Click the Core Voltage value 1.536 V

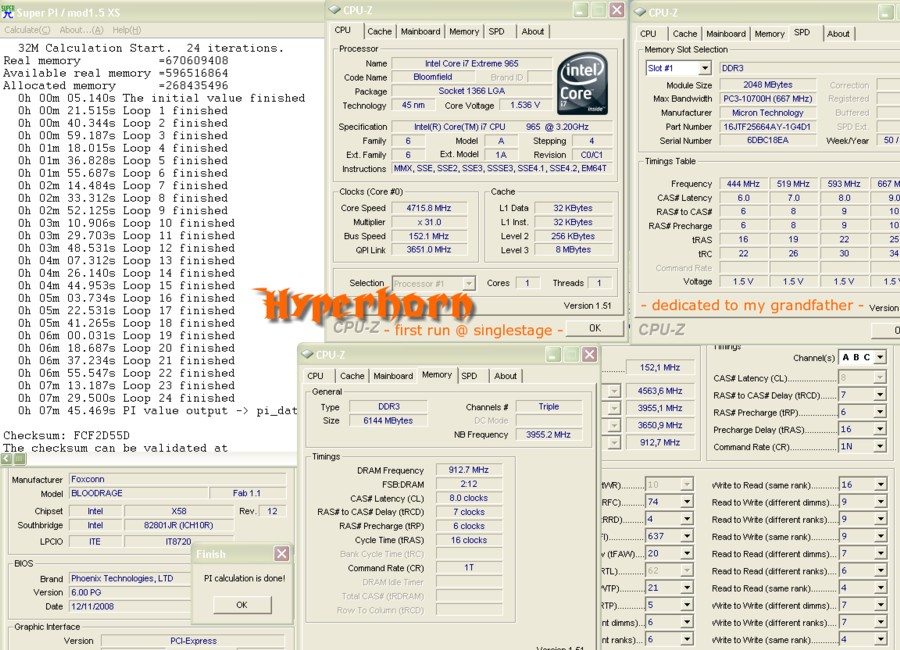(525, 105)
